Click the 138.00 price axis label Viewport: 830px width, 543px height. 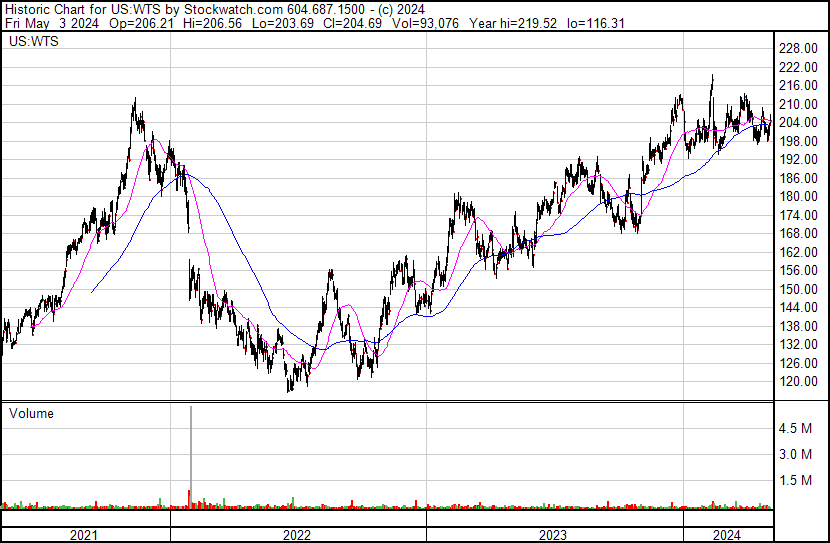[x=798, y=327]
